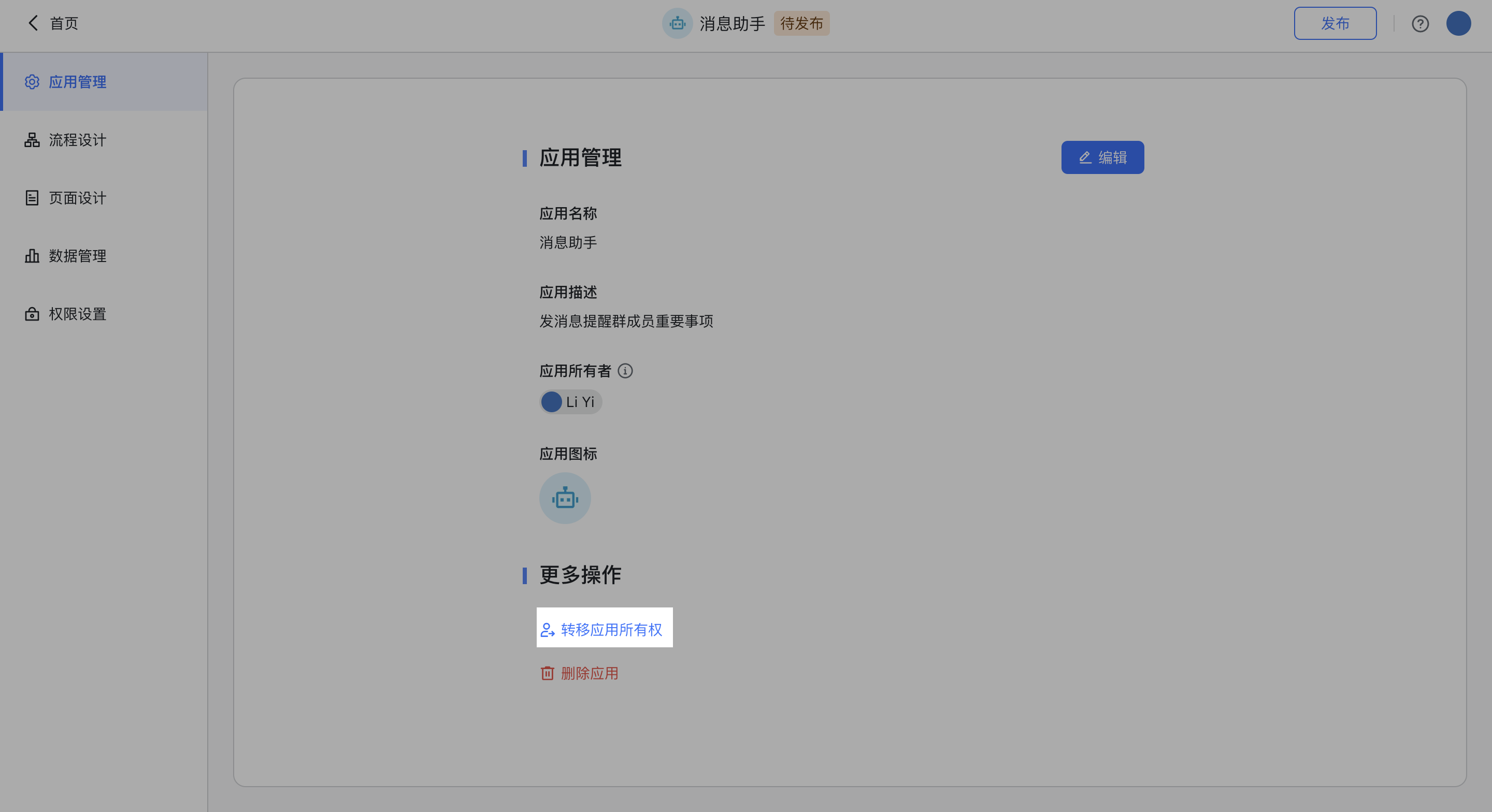
Task: Open help via question mark icon
Action: coord(1420,24)
